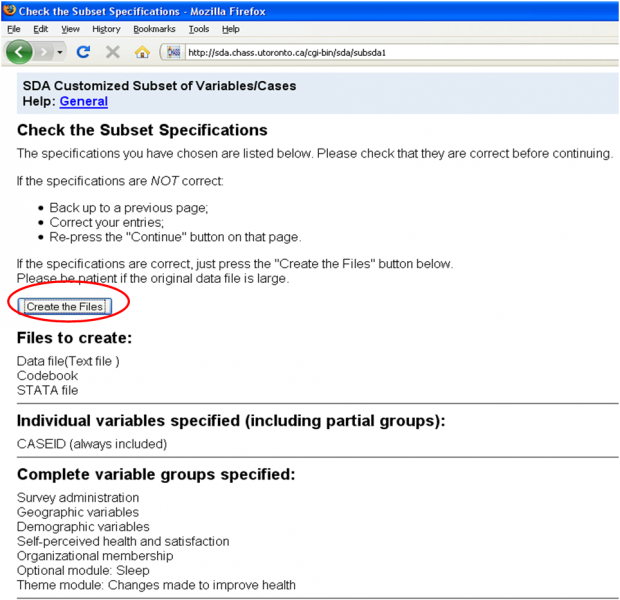Open the back/forward history dropdown arrow
The image size is (620, 600).
[60, 52]
